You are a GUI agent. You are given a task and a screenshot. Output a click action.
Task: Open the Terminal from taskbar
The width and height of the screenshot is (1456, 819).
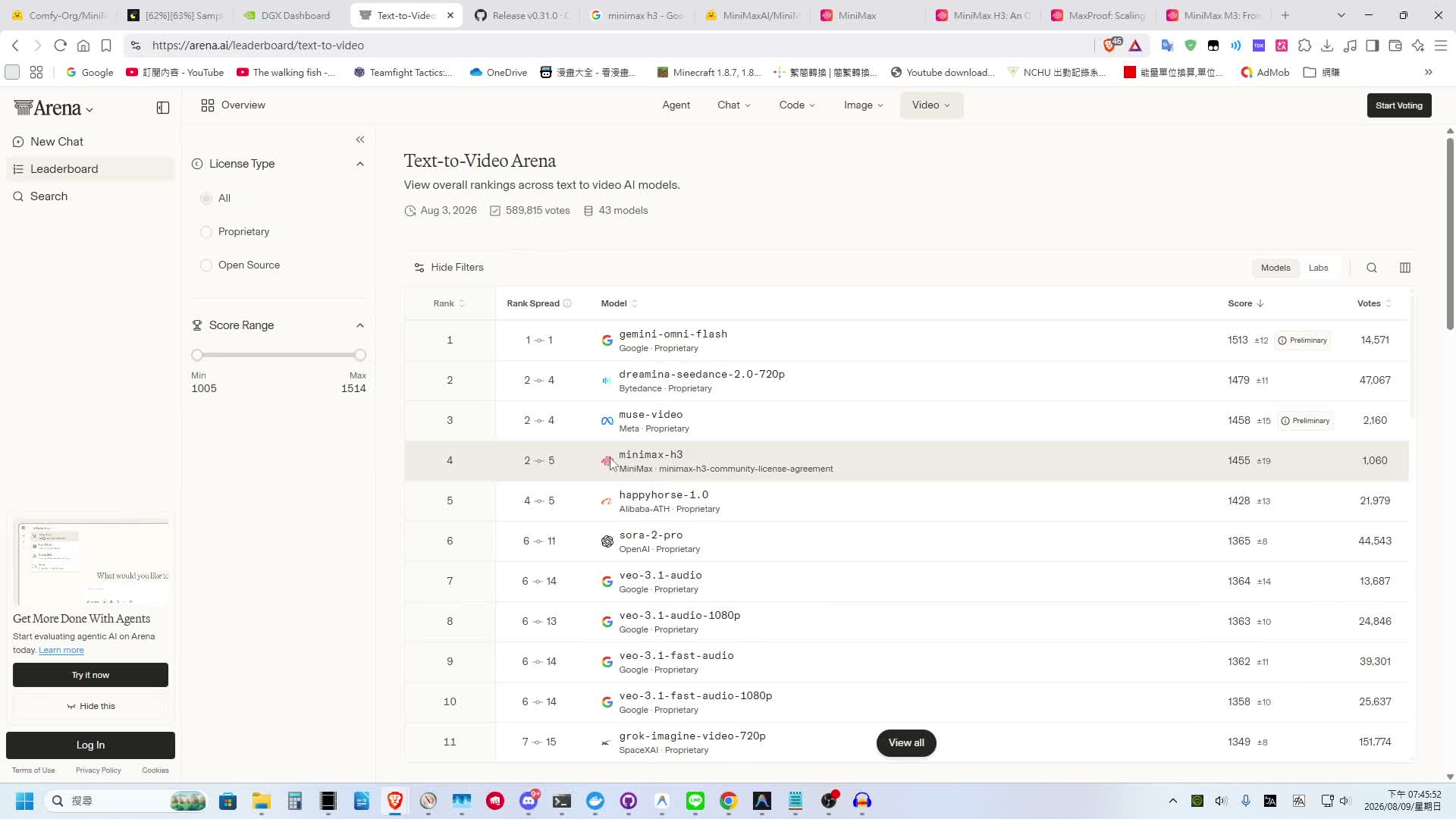click(x=562, y=801)
